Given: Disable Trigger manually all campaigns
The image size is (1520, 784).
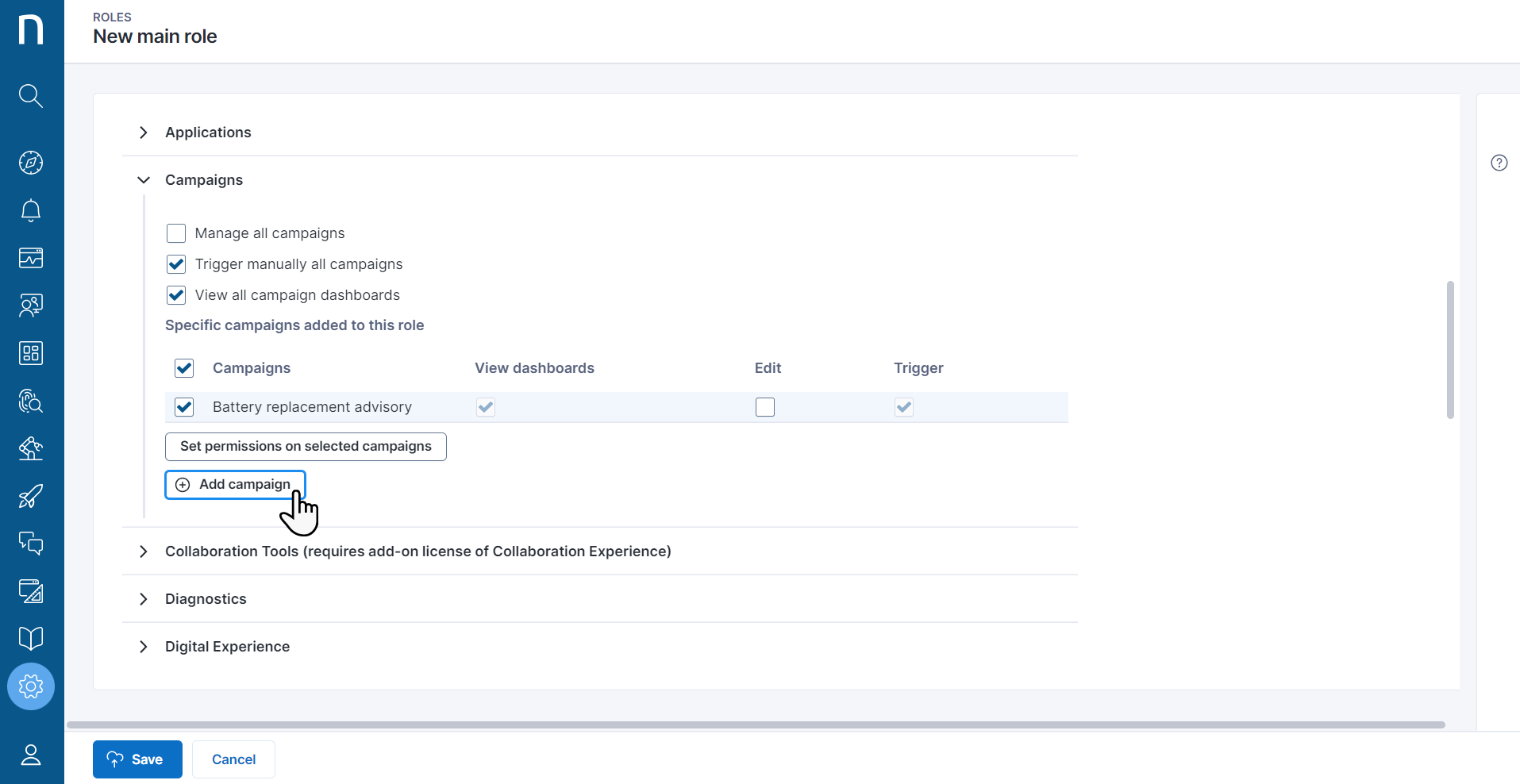Looking at the screenshot, I should tap(175, 263).
